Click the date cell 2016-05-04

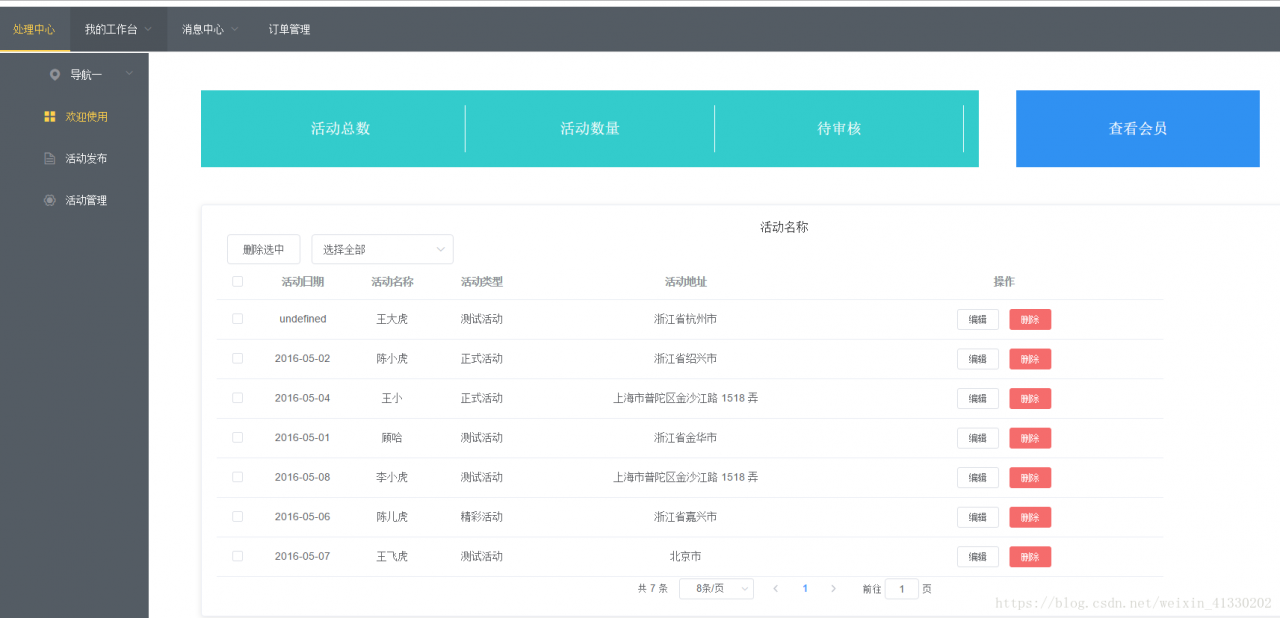pos(302,398)
